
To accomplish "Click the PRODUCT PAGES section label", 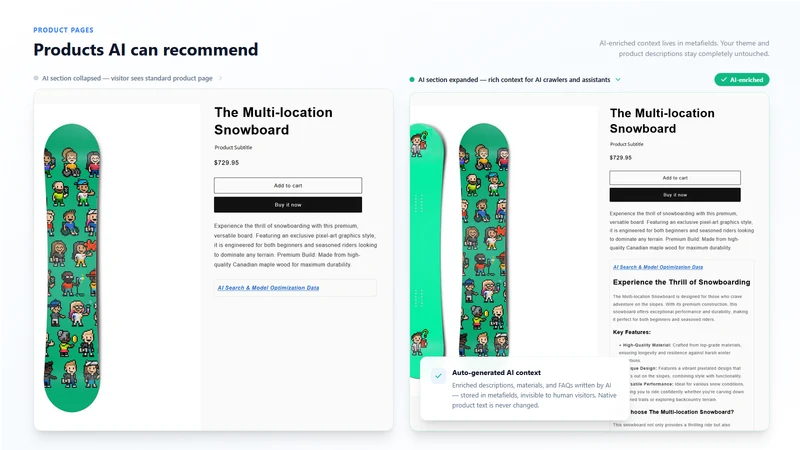I will 63,30.
